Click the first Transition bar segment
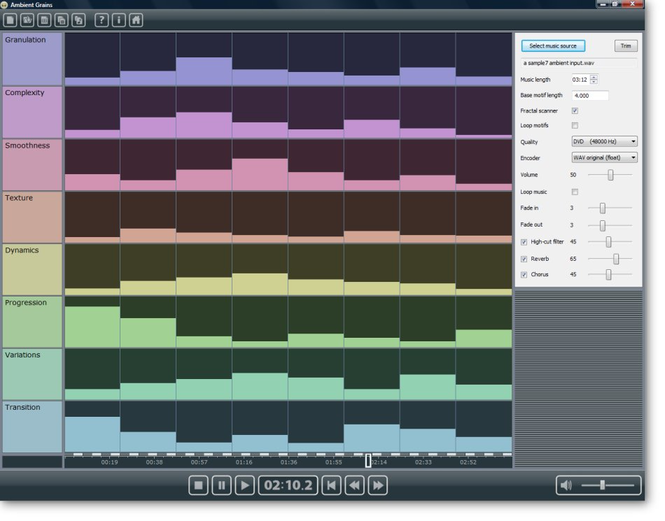This screenshot has height=521, width=665. [x=92, y=434]
